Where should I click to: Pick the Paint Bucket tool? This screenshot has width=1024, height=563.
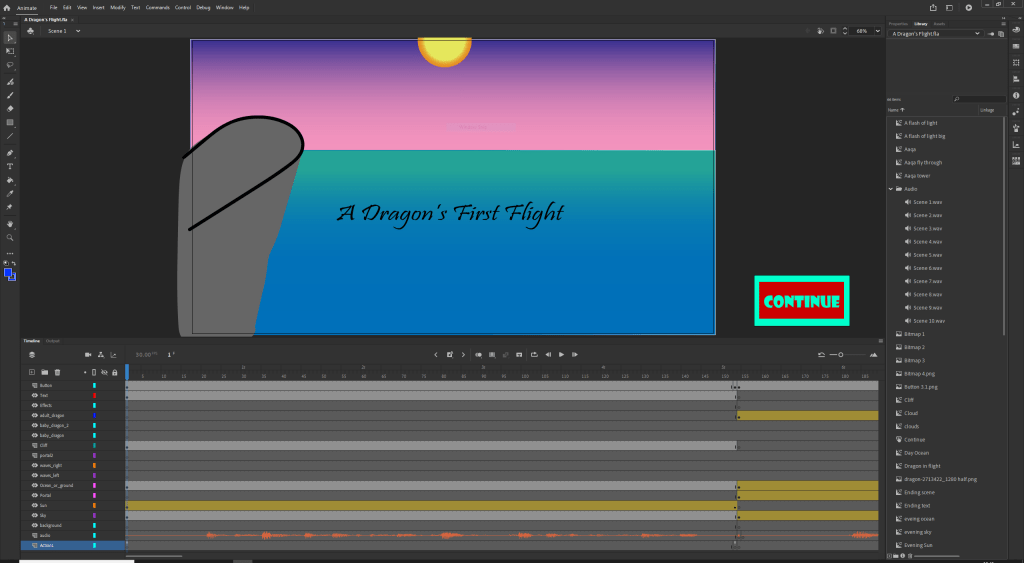pyautogui.click(x=10, y=180)
